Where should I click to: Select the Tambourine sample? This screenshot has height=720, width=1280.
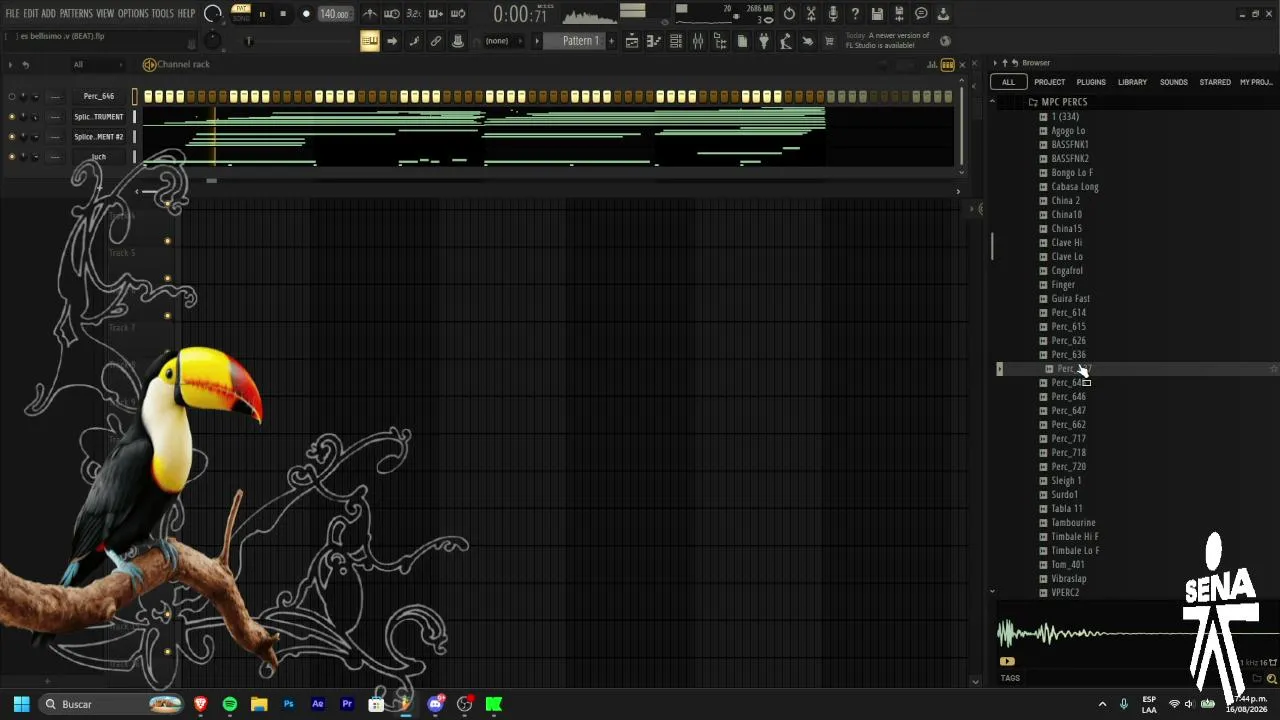pyautogui.click(x=1073, y=523)
